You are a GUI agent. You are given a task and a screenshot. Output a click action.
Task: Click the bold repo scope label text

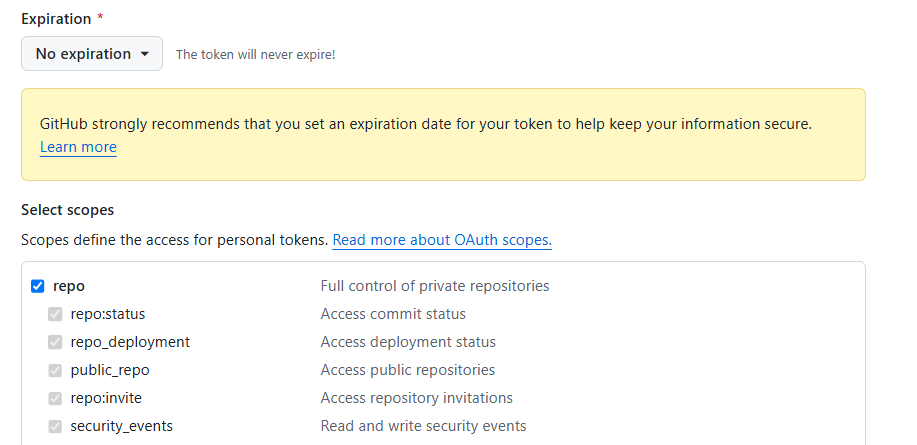pos(69,286)
